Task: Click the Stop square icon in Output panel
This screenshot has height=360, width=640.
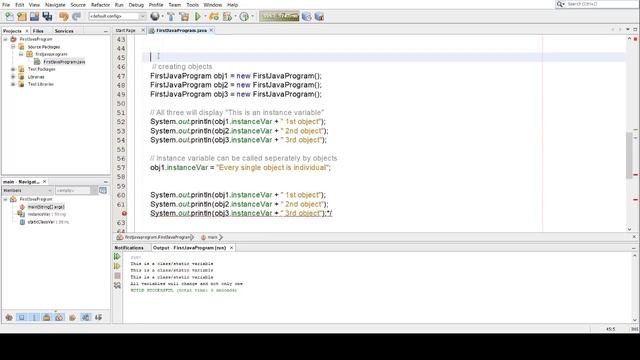Action: 117,276
